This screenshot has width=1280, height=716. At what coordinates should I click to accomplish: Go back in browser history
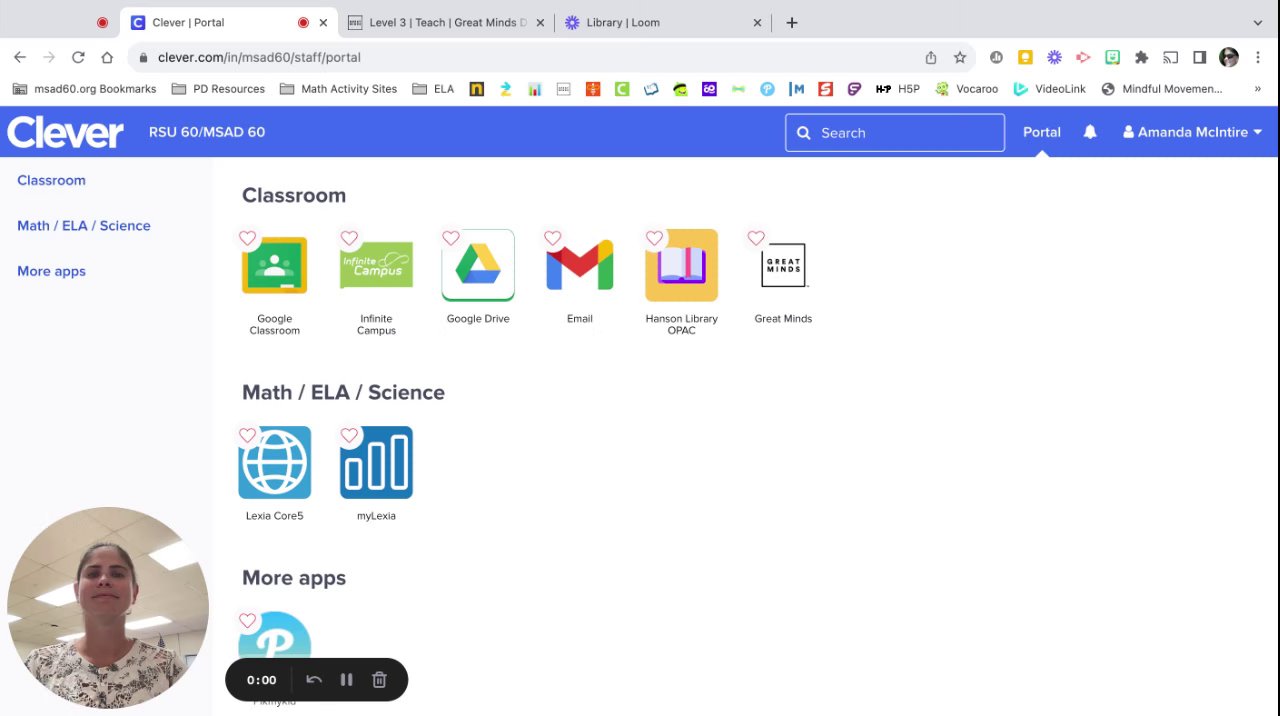coord(20,57)
